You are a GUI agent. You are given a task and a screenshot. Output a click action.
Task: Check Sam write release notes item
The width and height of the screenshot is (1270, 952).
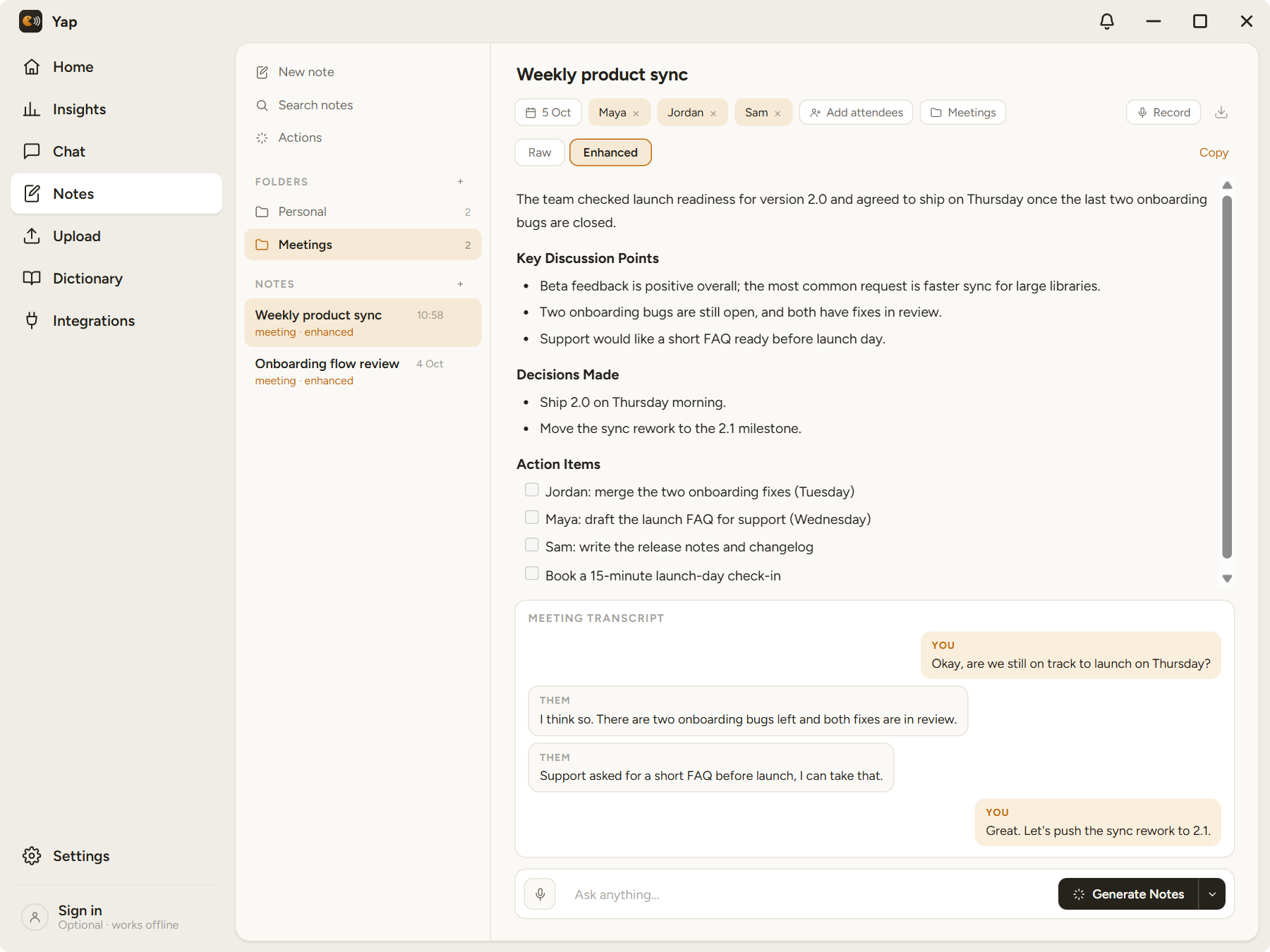click(532, 545)
